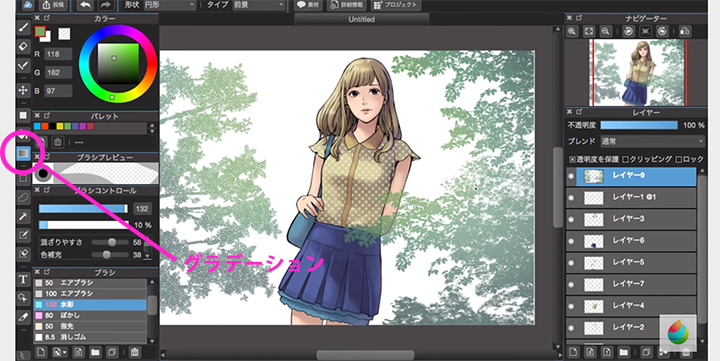Rotate canvas right in Navigator
Screen dimensions: 720x361
point(662,31)
